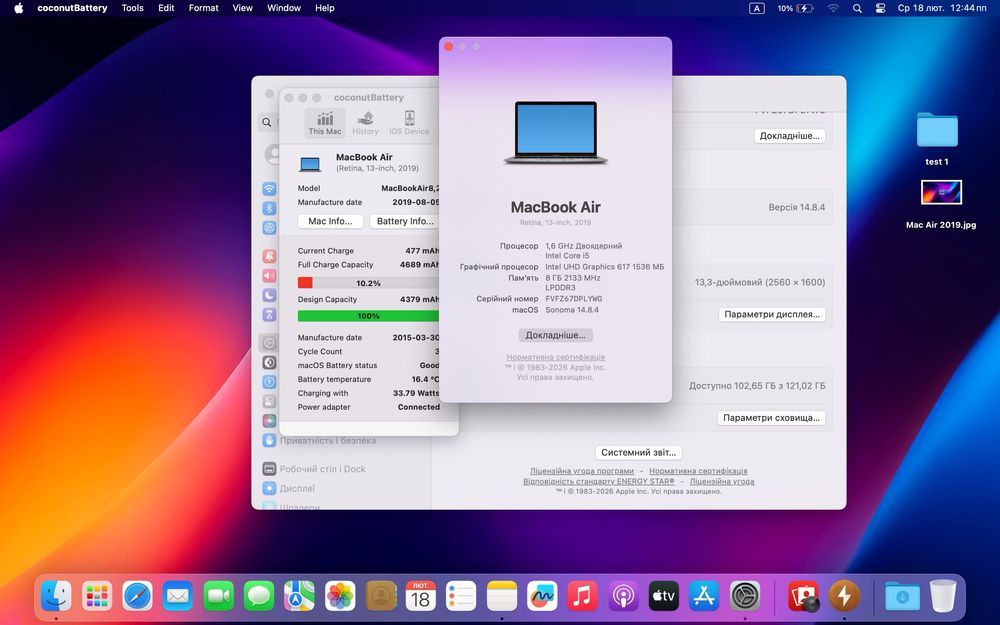
Task: Open Reminders from the Dock
Action: tap(461, 596)
